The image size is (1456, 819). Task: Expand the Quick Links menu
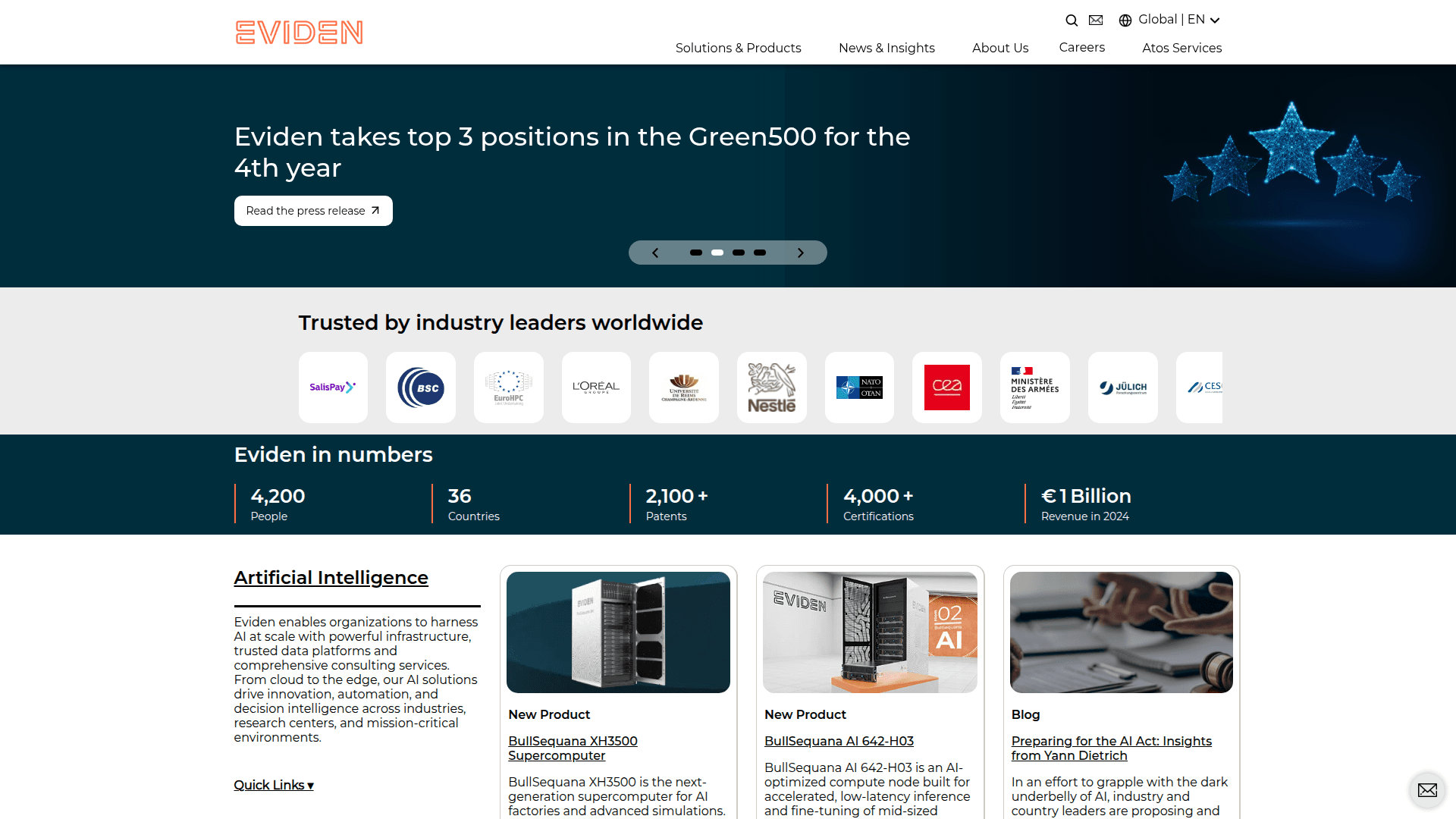click(273, 785)
